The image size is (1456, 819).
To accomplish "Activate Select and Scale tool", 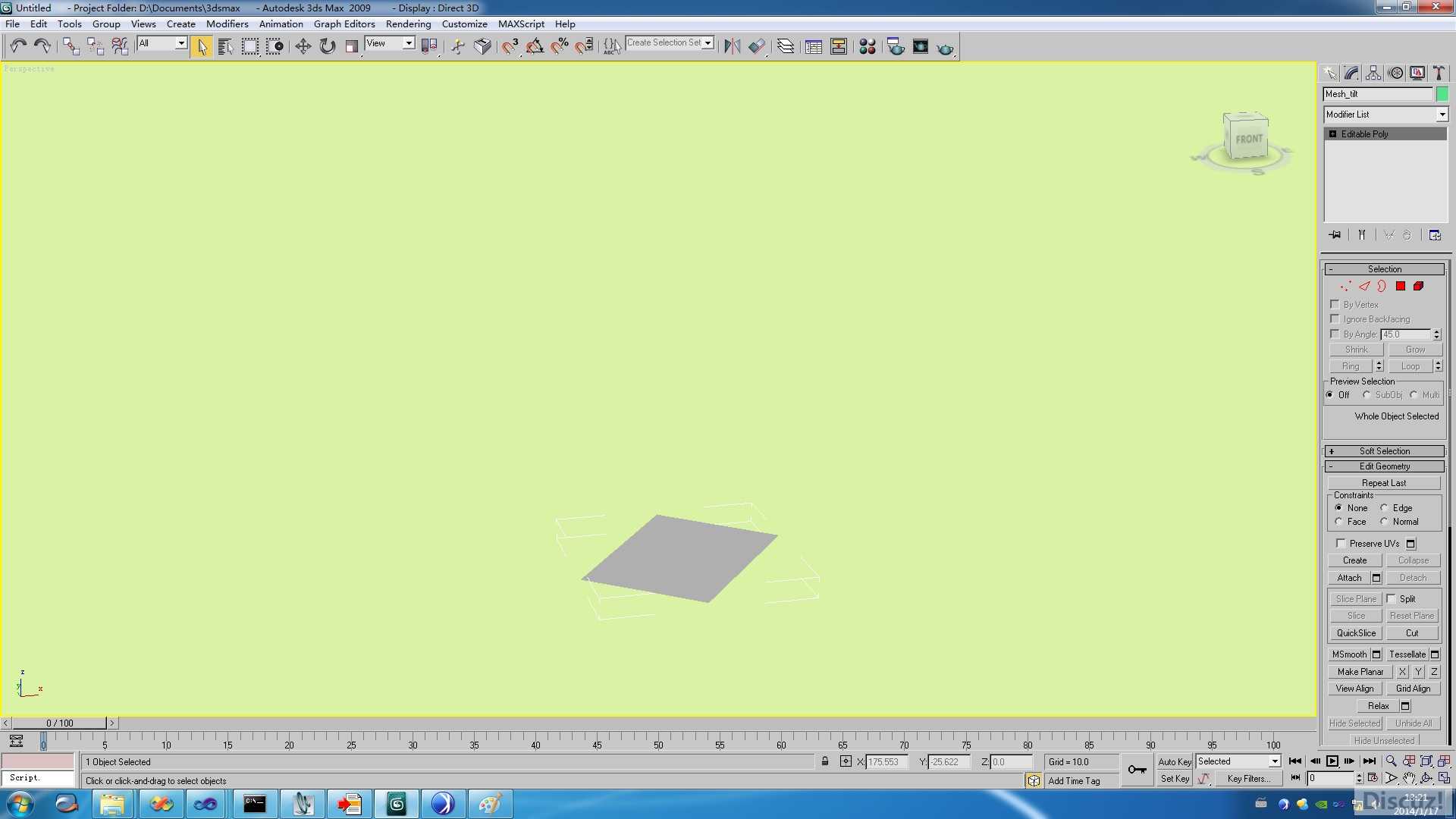I will pos(351,47).
